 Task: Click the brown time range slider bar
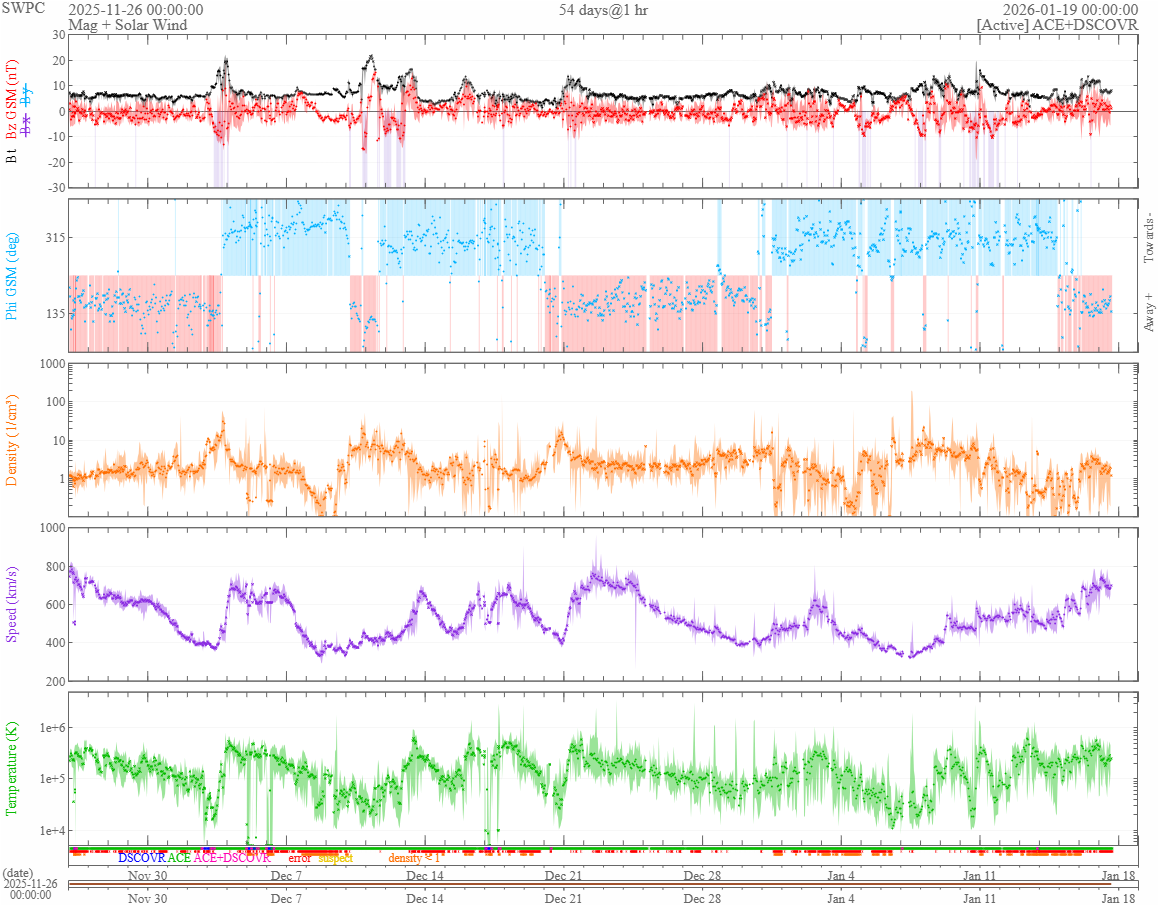coord(589,884)
